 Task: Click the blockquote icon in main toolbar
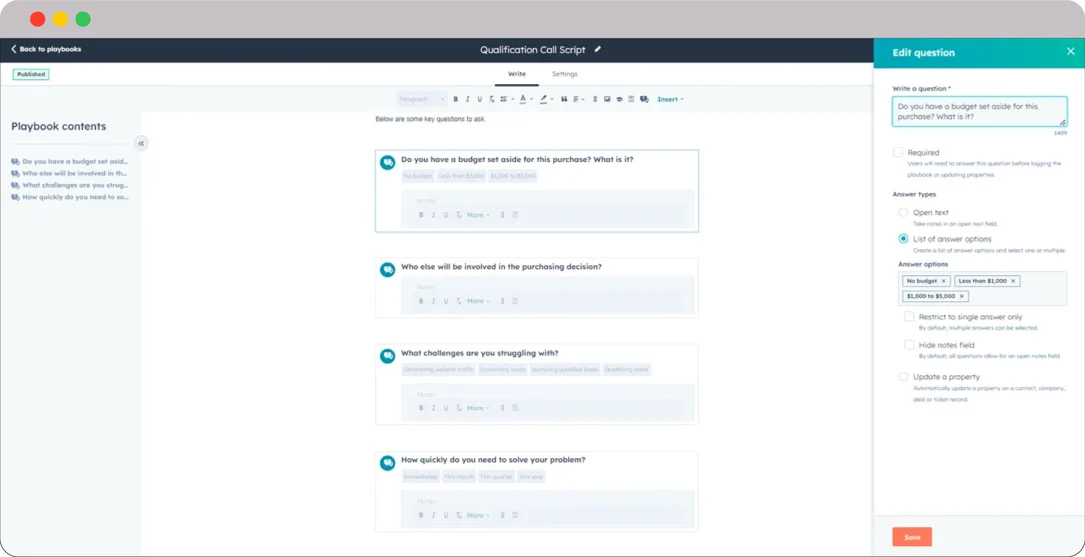pyautogui.click(x=564, y=99)
